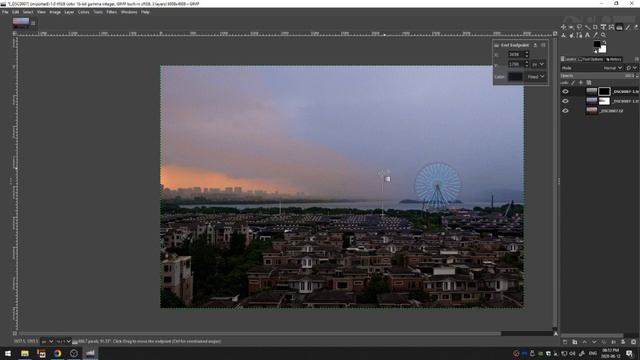
Task: Select the Text tool
Action: pyautogui.click(x=587, y=36)
